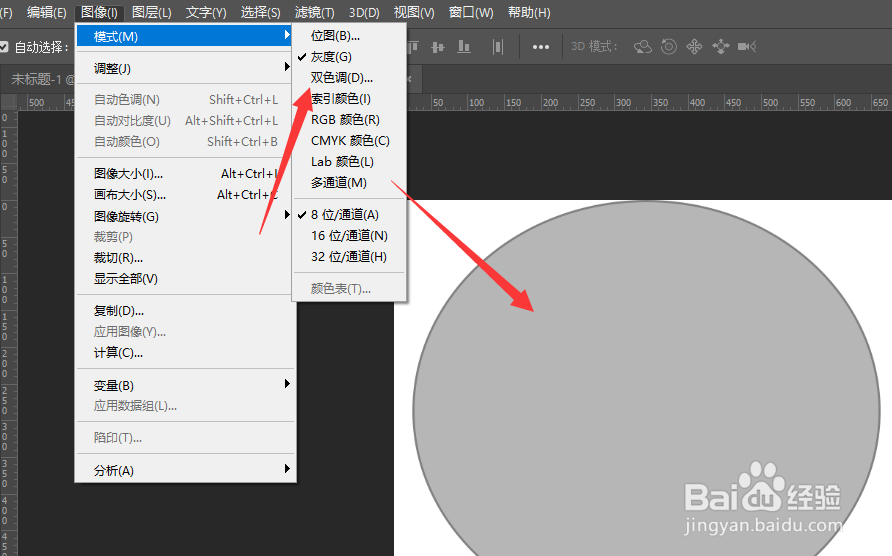This screenshot has width=892, height=556.
Task: Click 显示全部(V) menu entry
Action: pyautogui.click(x=185, y=279)
